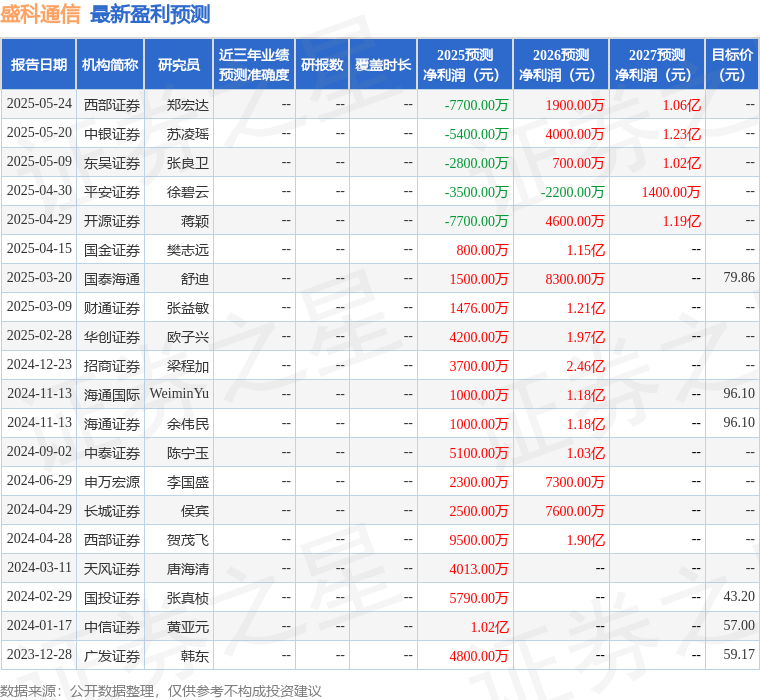The image size is (760, 700).
Task: Click the 2027预测净利润 column header
Action: [x=657, y=64]
